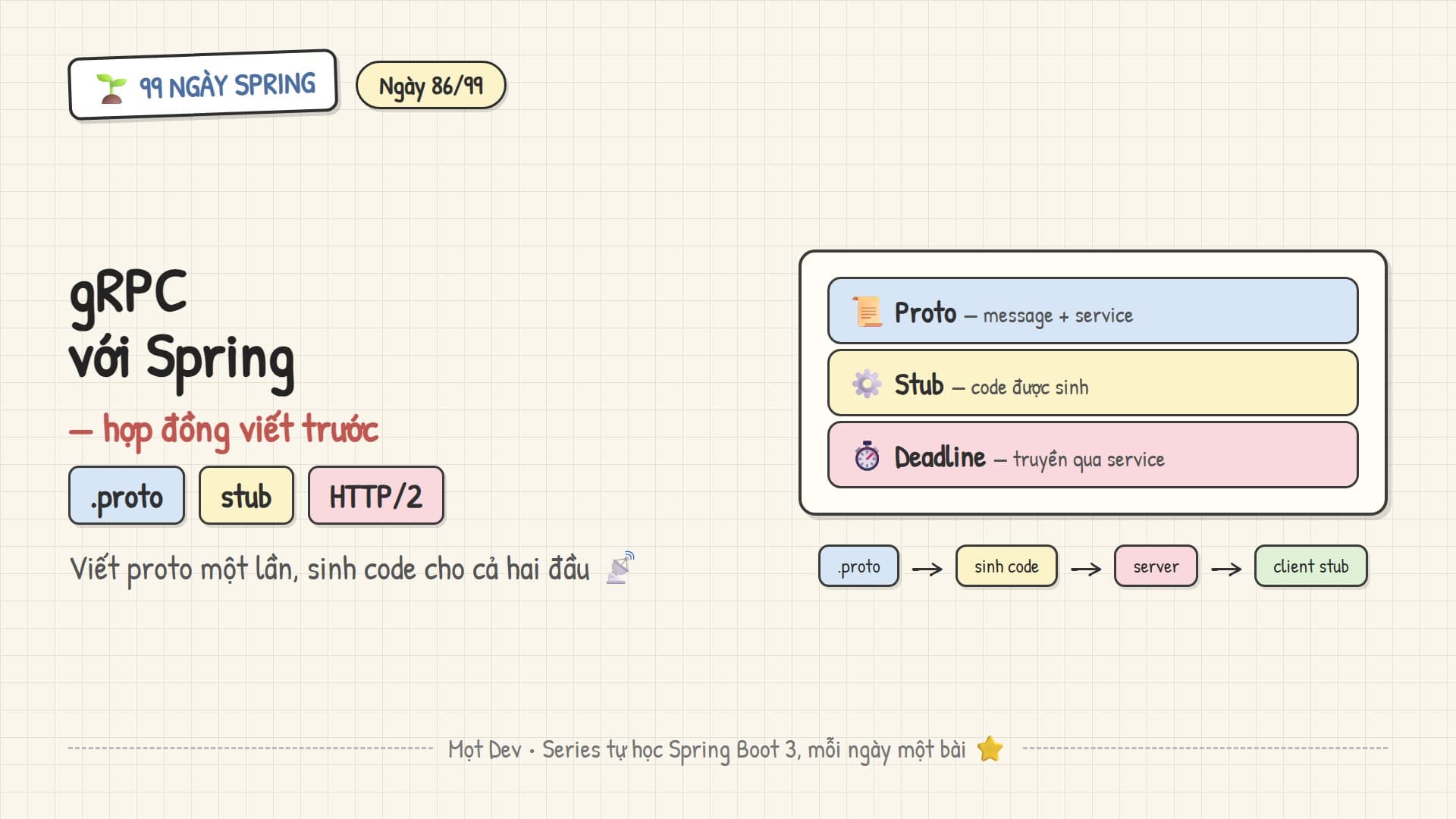The width and height of the screenshot is (1456, 819).
Task: Click the client stub flow box
Action: (x=1310, y=566)
